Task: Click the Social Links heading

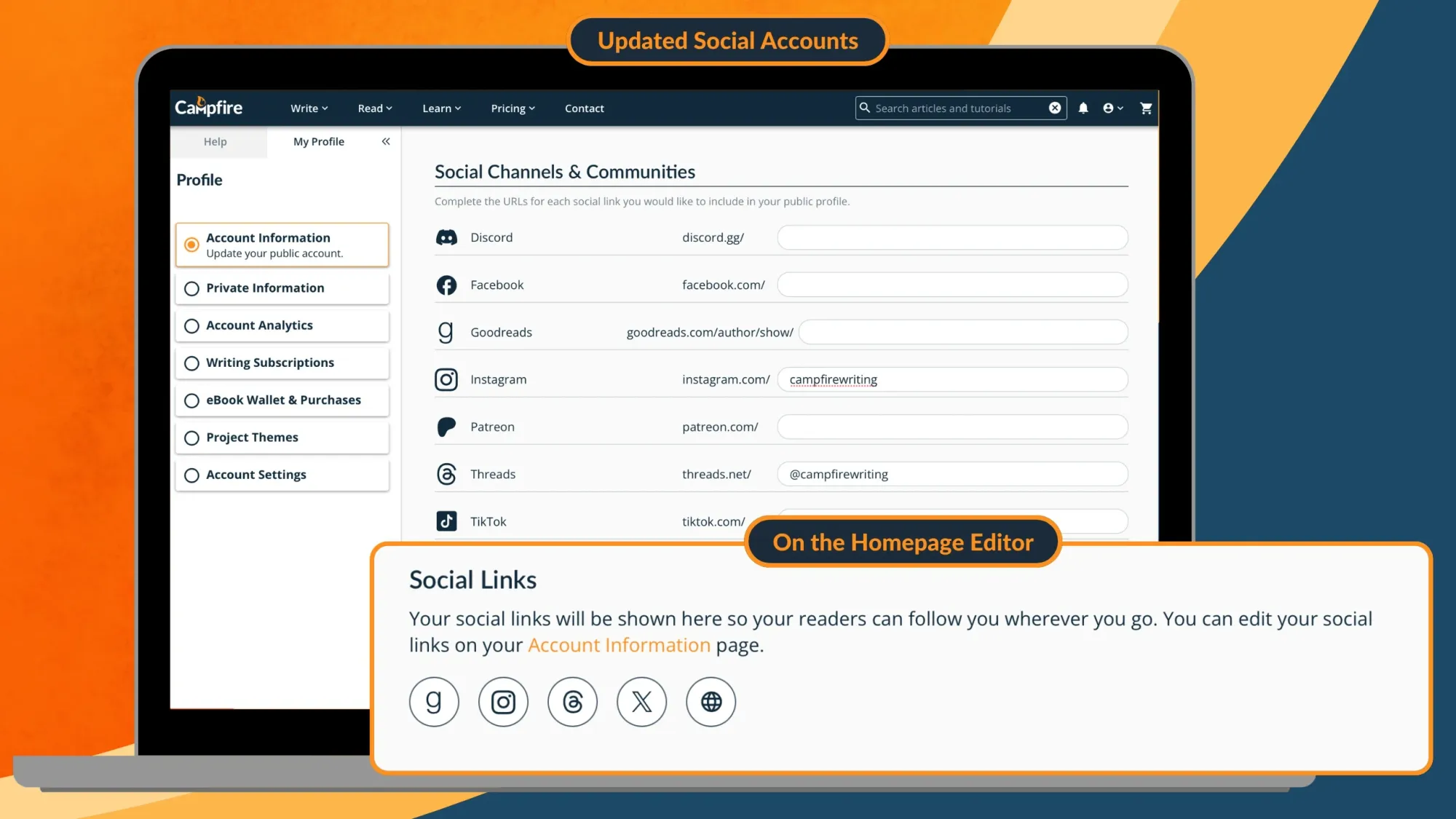Action: 472,579
